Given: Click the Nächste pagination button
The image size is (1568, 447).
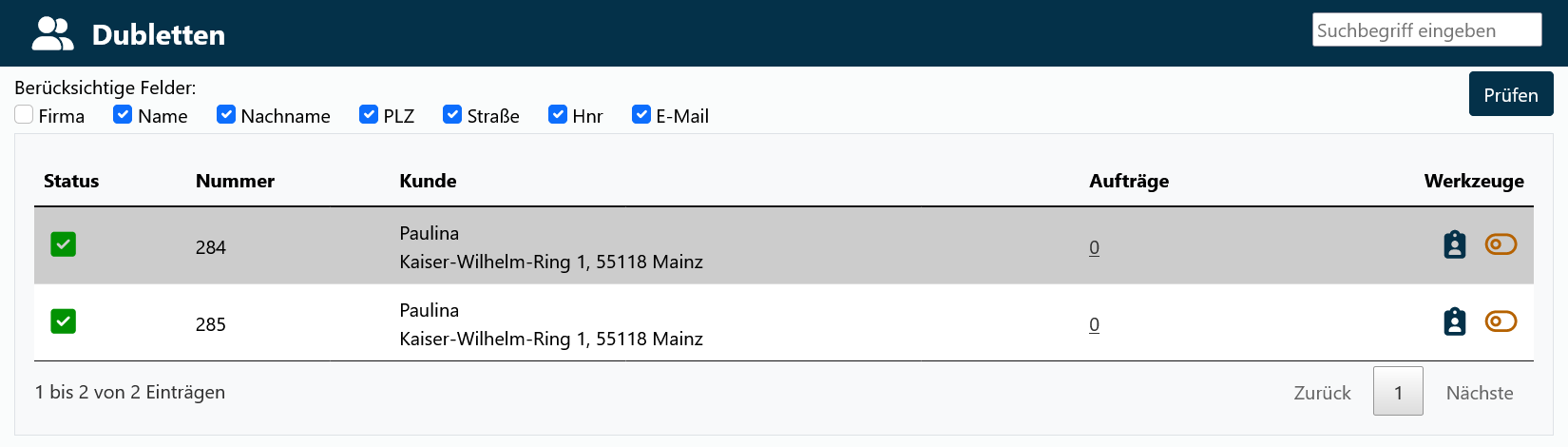Looking at the screenshot, I should click(1480, 393).
